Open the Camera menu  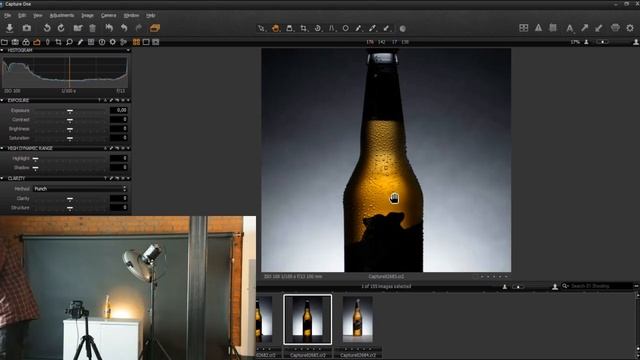[x=109, y=15]
